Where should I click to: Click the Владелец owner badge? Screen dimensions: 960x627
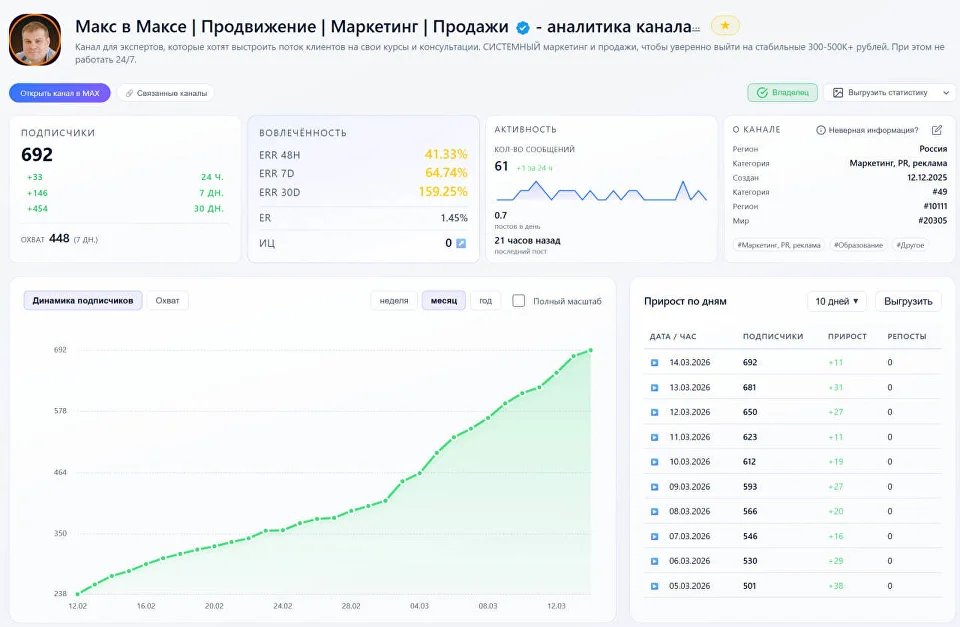tap(782, 92)
